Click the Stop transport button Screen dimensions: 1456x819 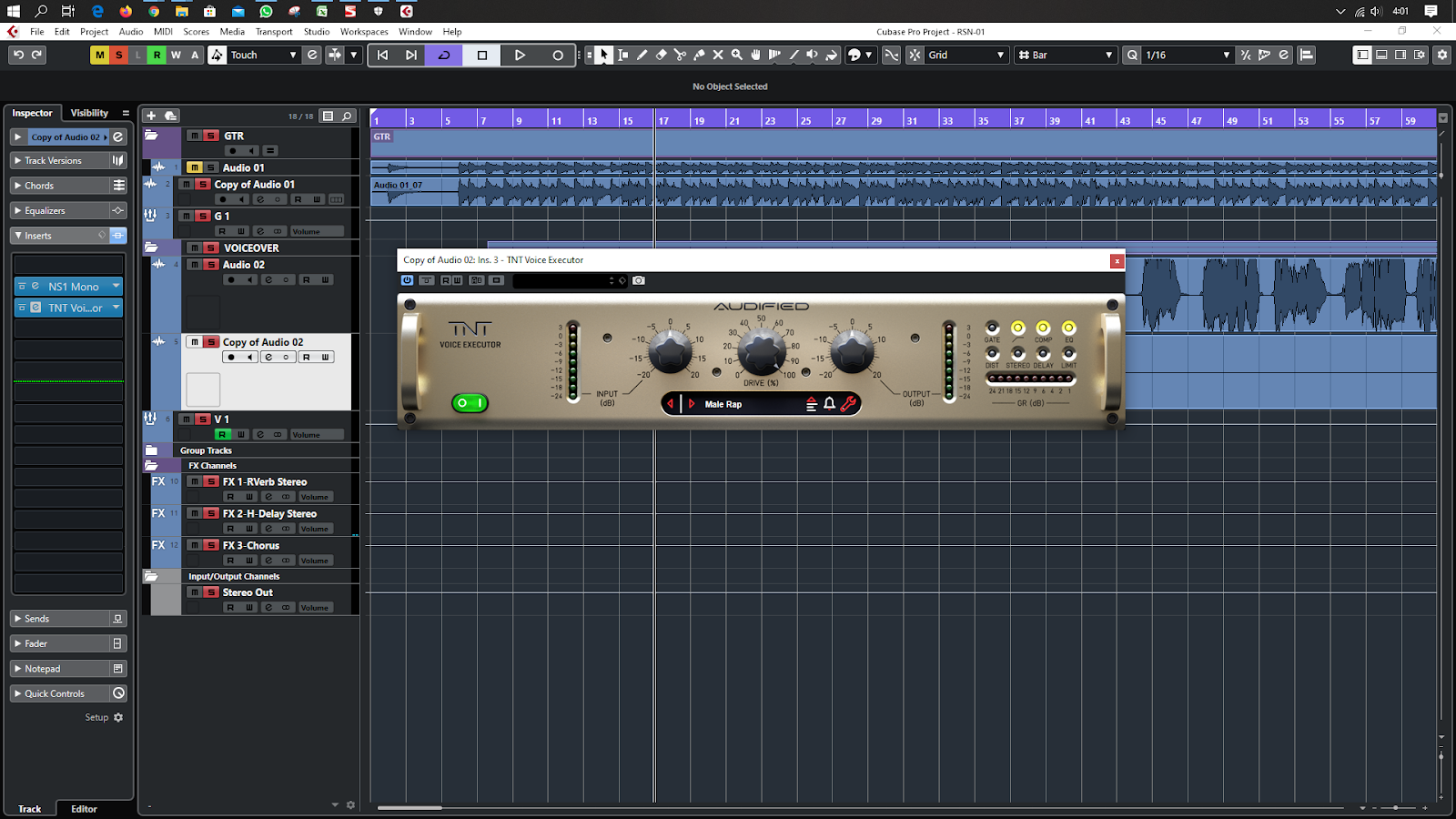482,55
